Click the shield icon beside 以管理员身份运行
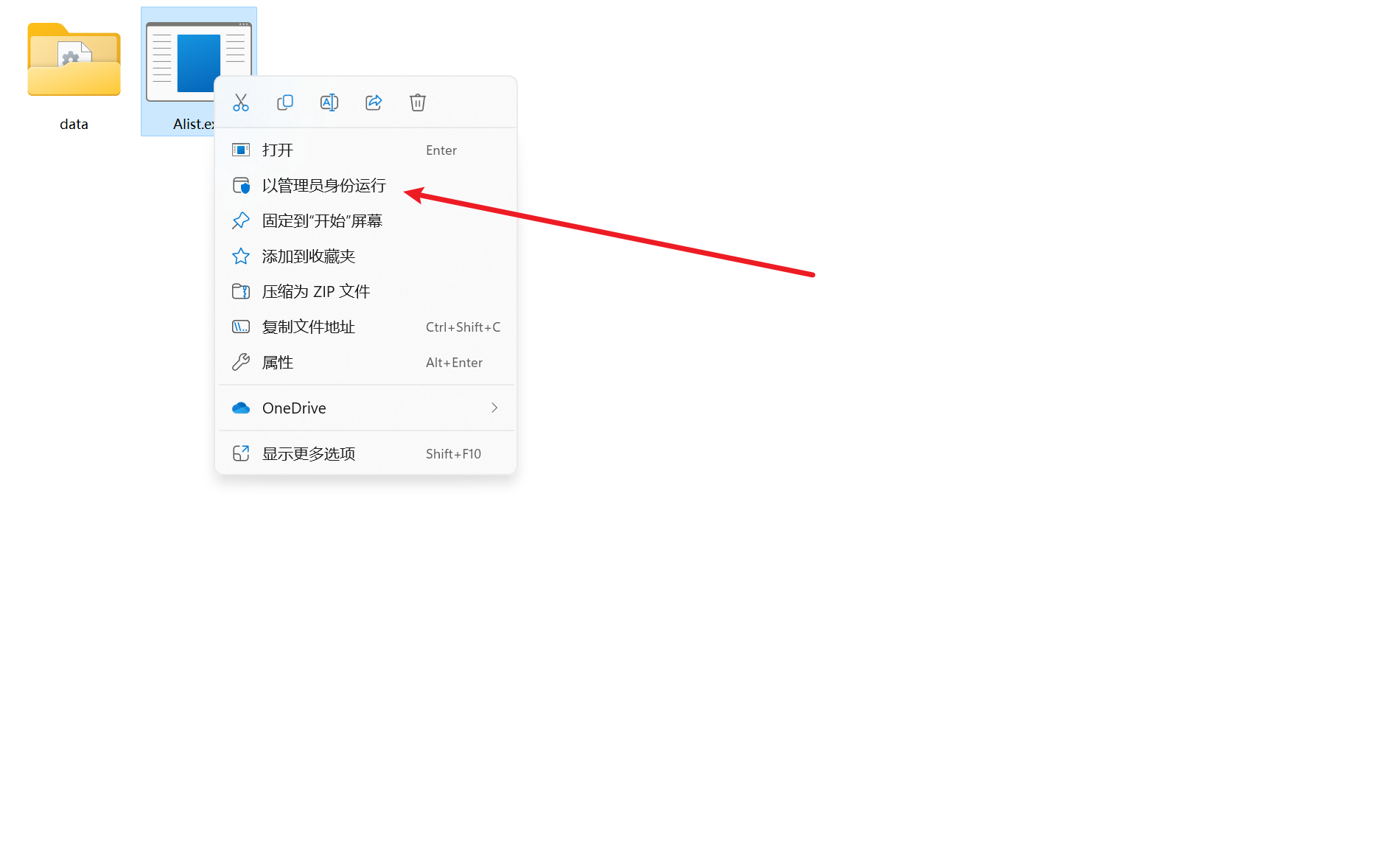Viewport: 1400px width, 844px height. tap(241, 186)
